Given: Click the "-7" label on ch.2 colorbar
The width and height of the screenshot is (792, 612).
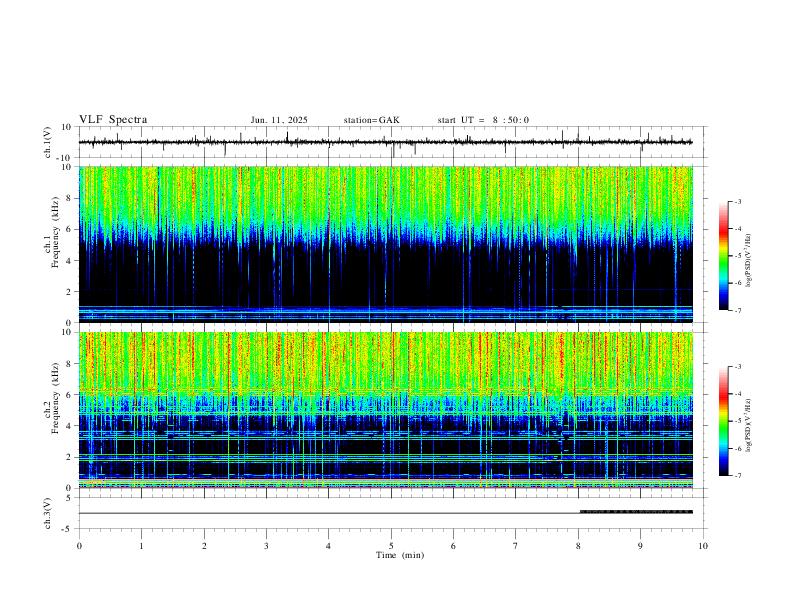Looking at the screenshot, I should [737, 475].
